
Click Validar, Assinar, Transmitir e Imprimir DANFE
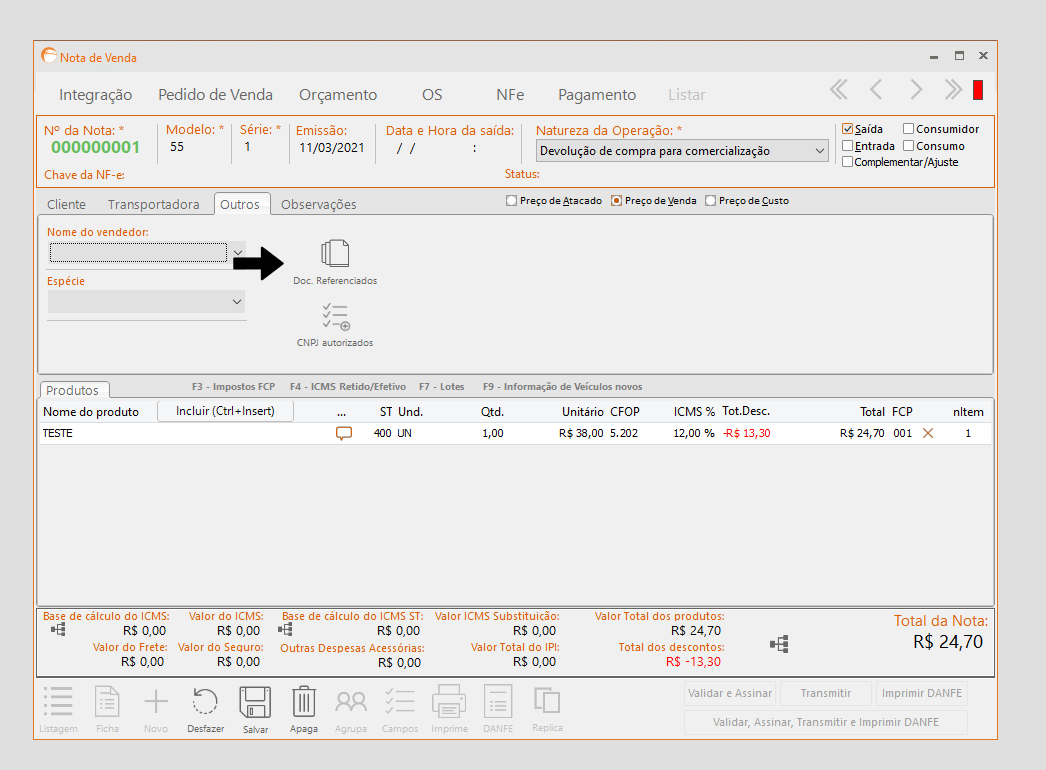tap(826, 722)
